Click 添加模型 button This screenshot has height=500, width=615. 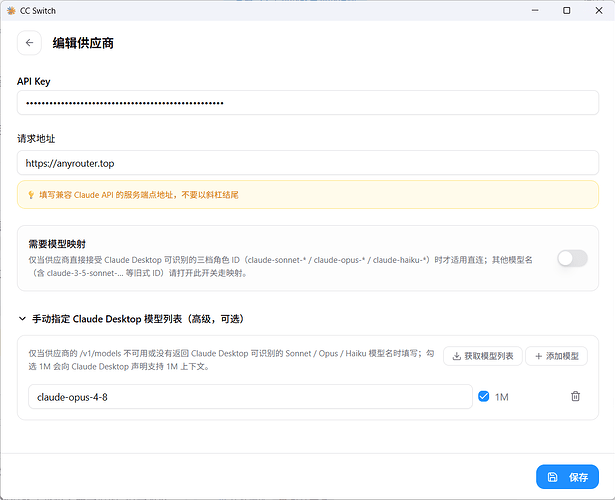pyautogui.click(x=556, y=356)
